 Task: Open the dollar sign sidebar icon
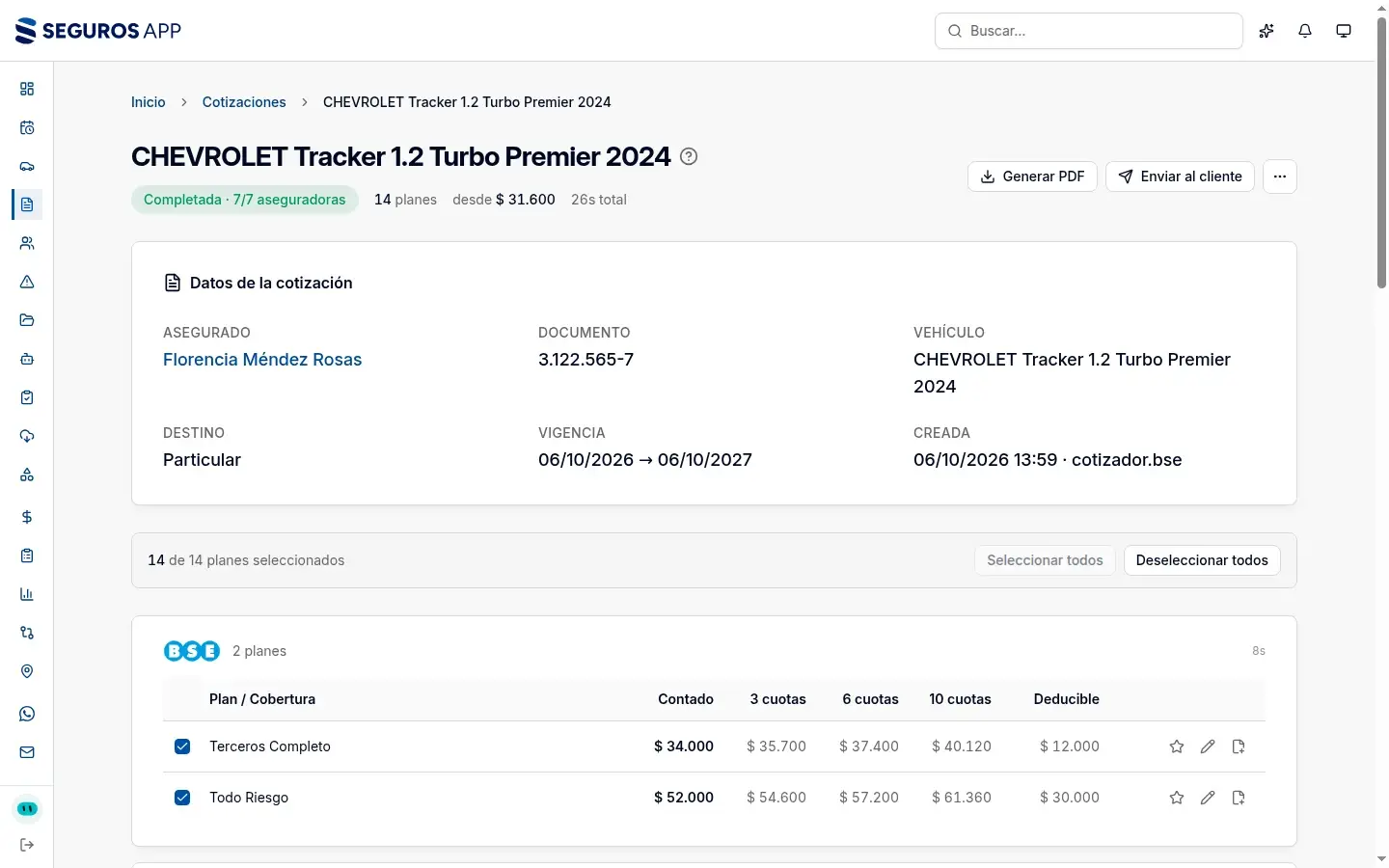[27, 517]
